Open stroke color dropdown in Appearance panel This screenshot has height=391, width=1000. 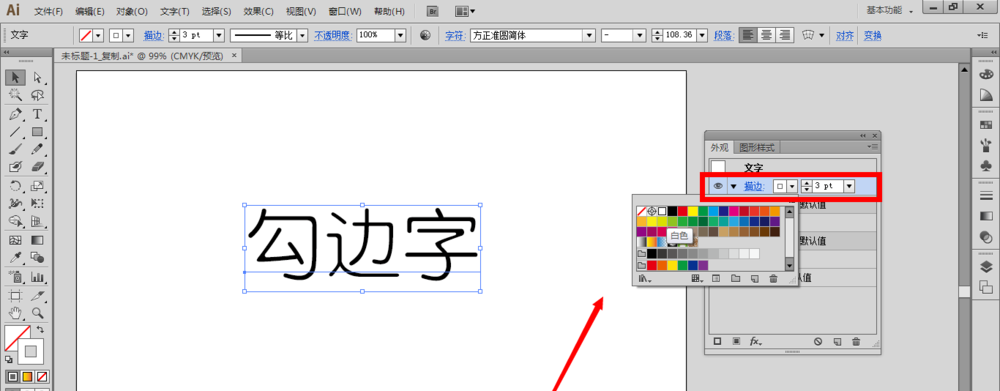[792, 186]
